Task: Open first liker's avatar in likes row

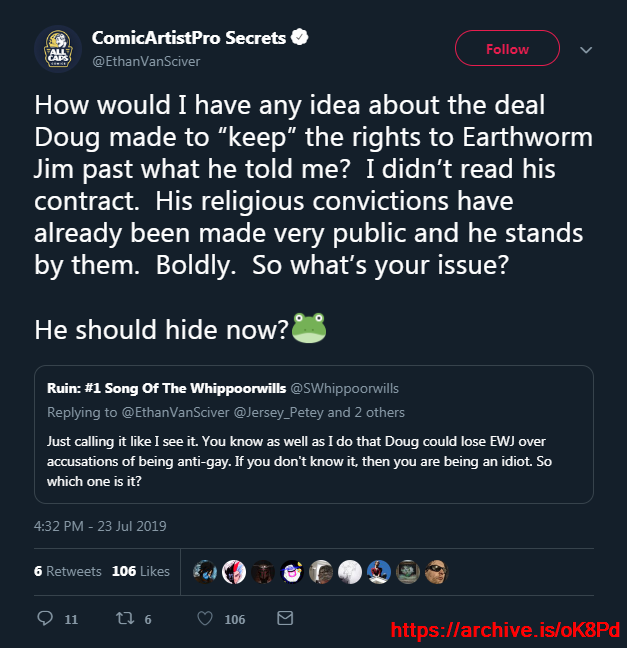Action: click(205, 572)
